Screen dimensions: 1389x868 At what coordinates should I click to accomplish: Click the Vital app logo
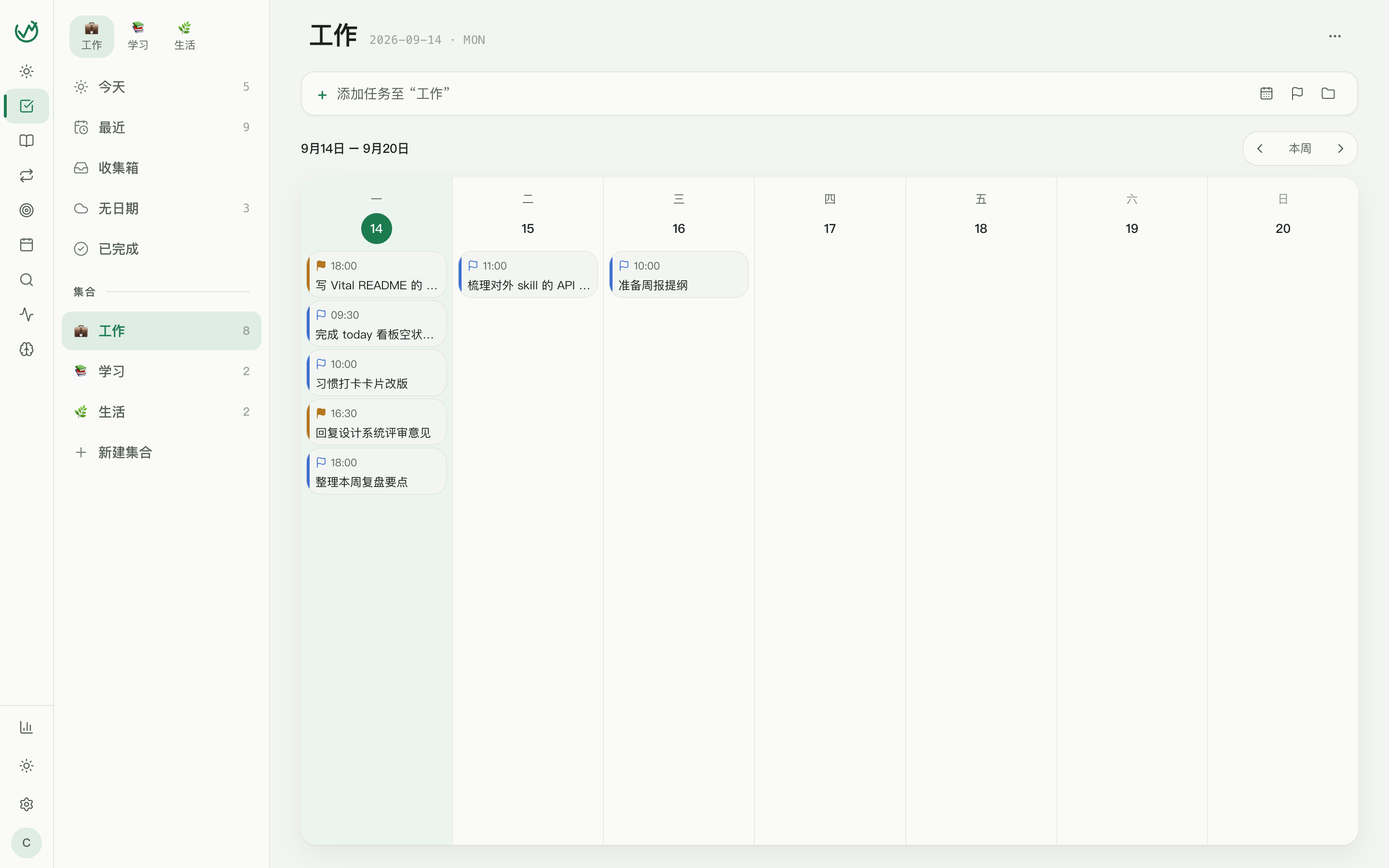coord(27,31)
